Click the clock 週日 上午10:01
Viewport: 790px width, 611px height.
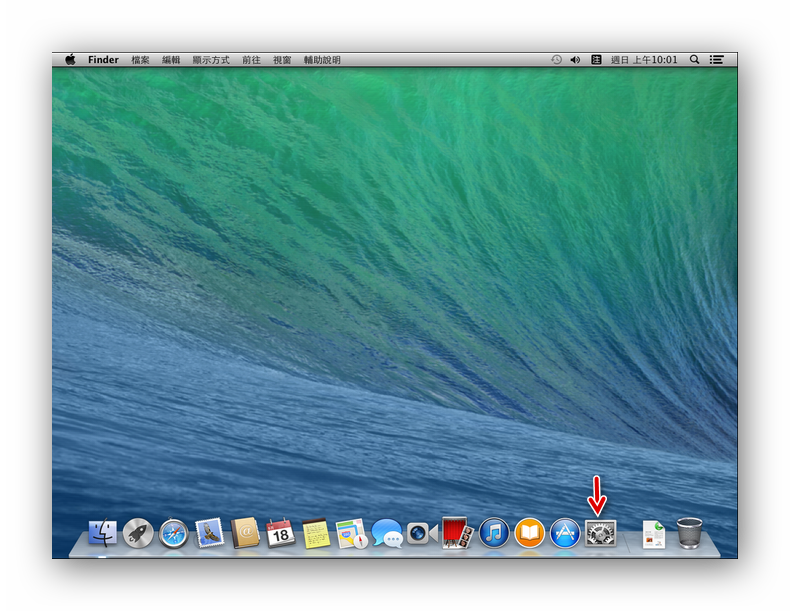tap(644, 60)
